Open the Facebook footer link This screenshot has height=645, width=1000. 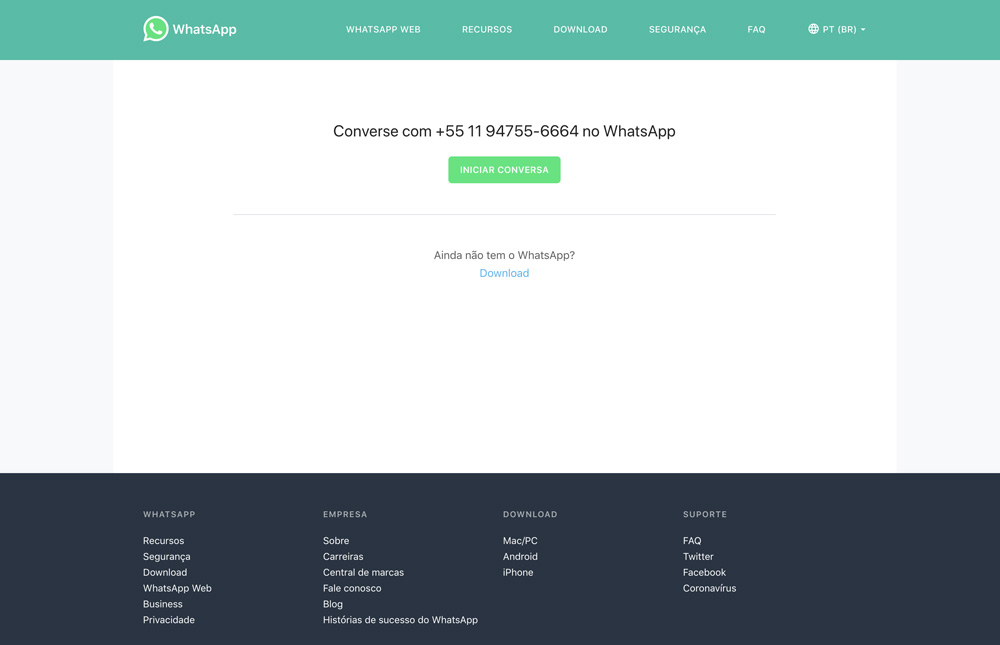tap(704, 572)
